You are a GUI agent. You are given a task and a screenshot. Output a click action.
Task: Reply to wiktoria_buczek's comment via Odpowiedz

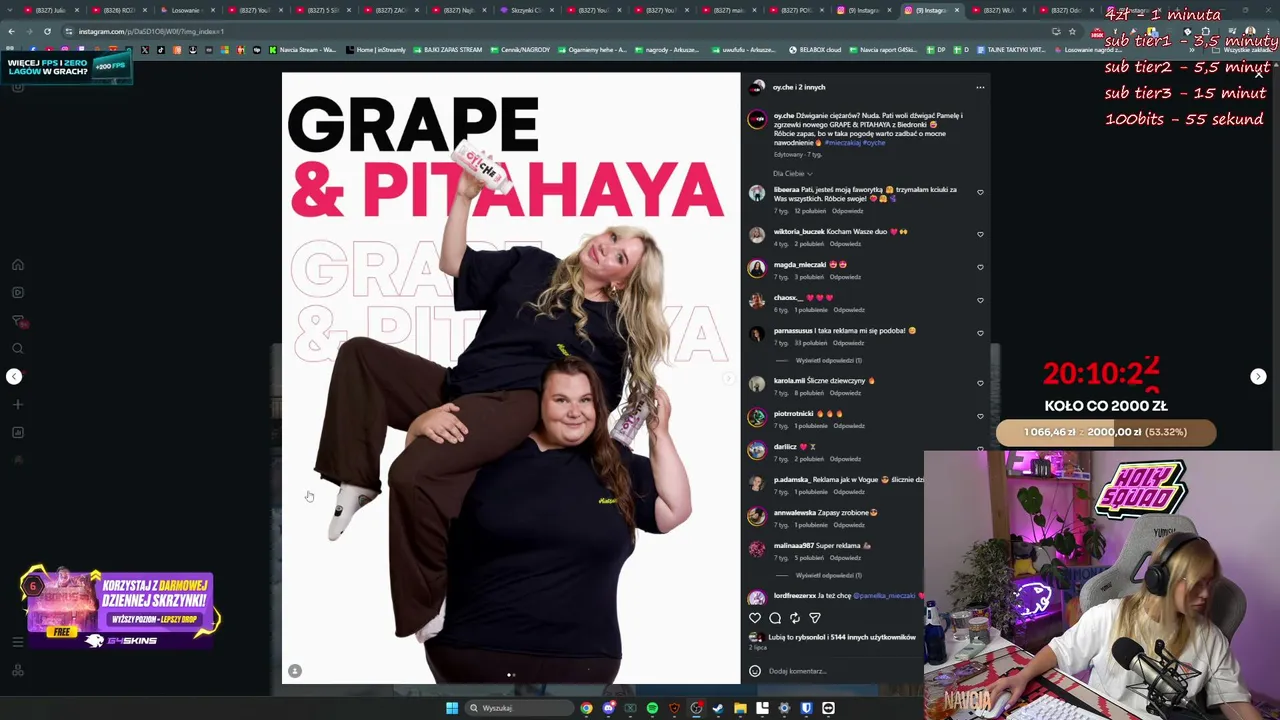click(x=845, y=244)
